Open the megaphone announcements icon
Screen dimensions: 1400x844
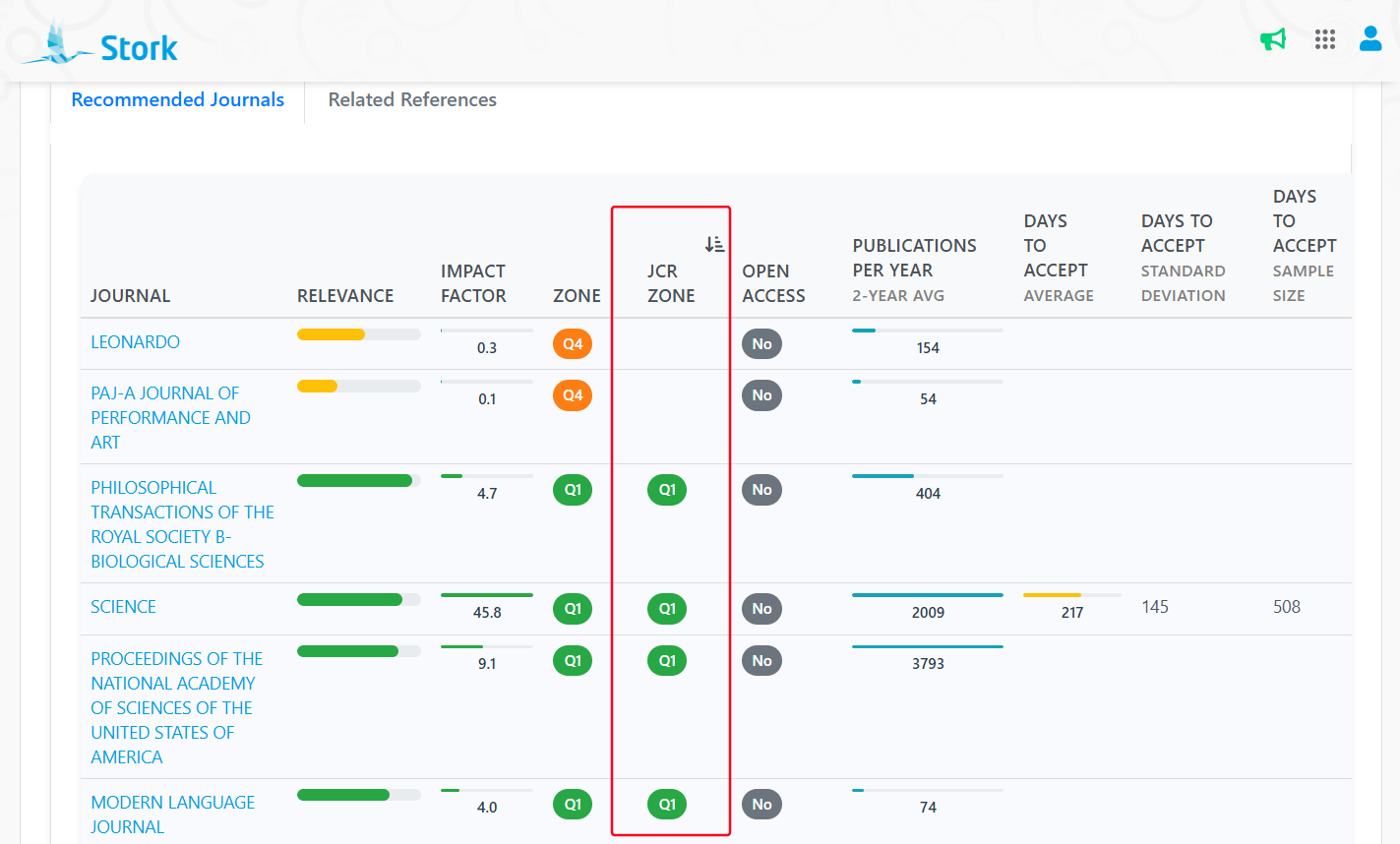tap(1273, 39)
